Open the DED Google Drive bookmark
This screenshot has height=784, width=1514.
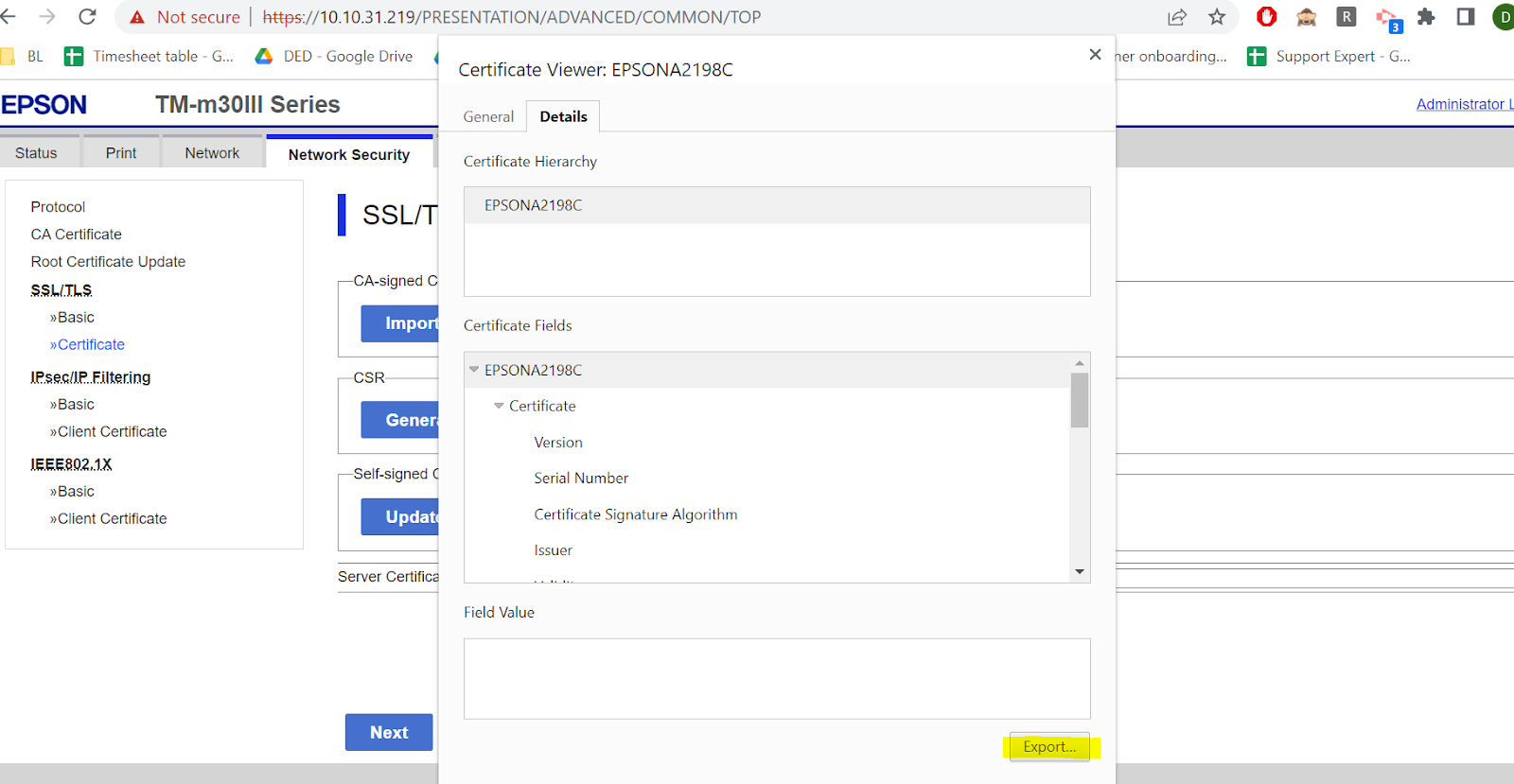tap(334, 57)
